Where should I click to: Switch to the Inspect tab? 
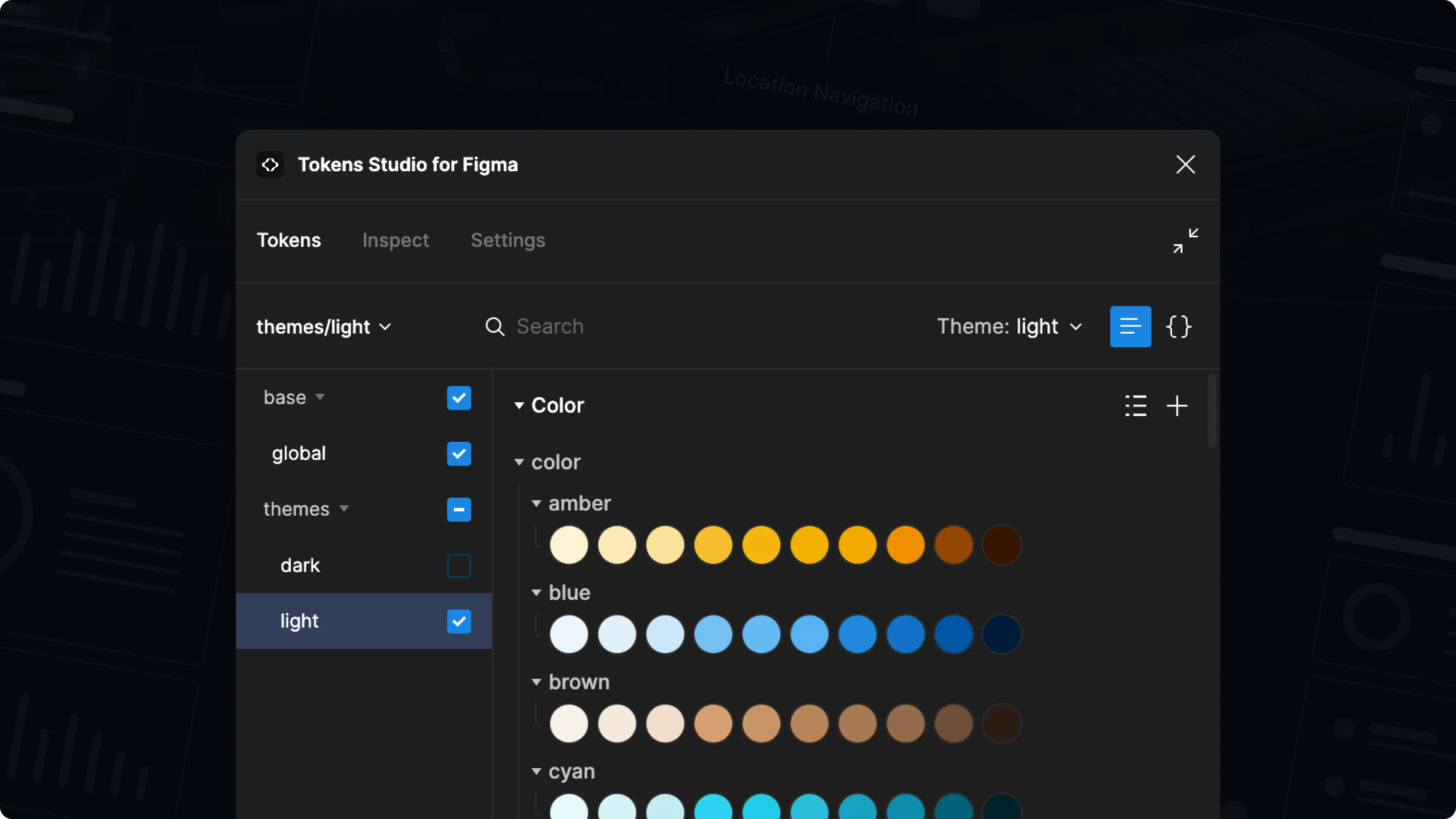395,240
